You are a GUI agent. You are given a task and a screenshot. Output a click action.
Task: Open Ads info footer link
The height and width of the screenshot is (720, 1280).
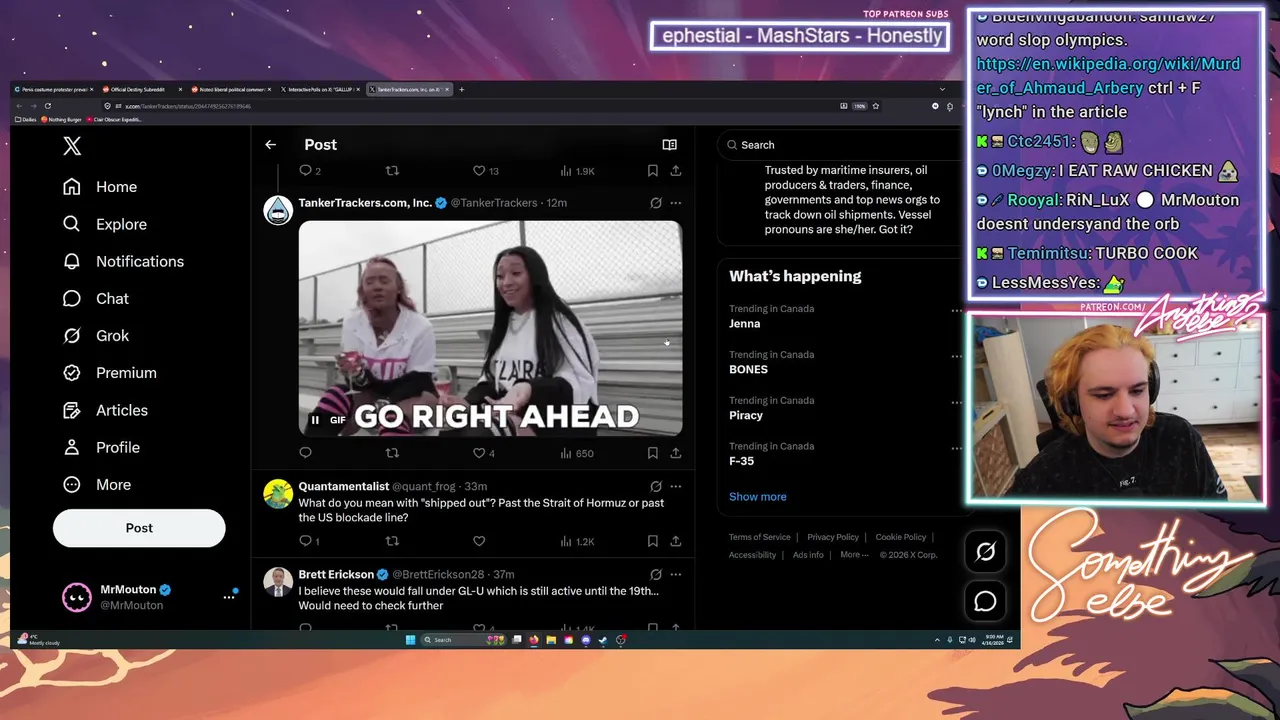(x=808, y=555)
